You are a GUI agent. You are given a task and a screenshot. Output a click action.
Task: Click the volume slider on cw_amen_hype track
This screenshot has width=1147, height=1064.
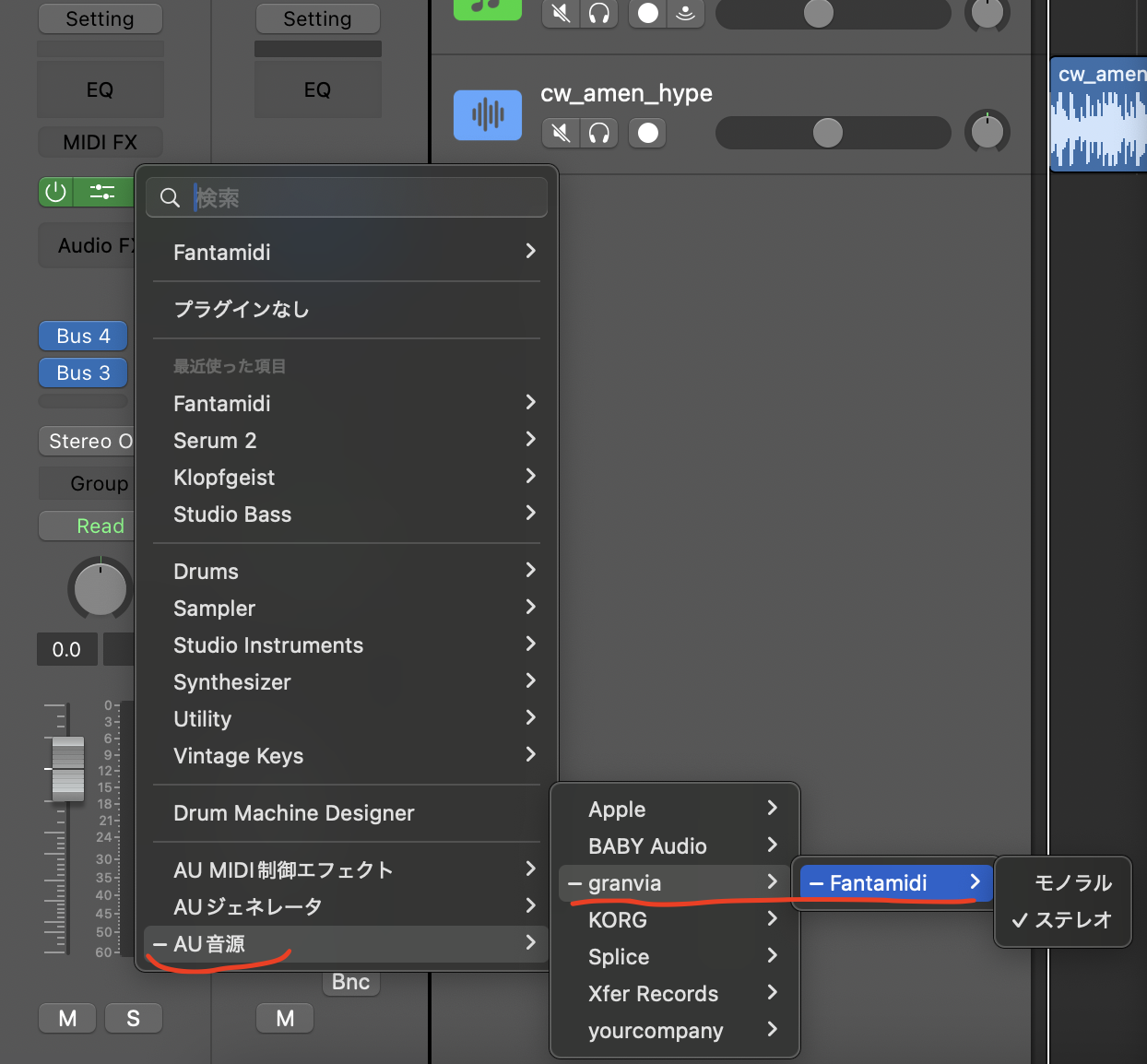coord(829,133)
